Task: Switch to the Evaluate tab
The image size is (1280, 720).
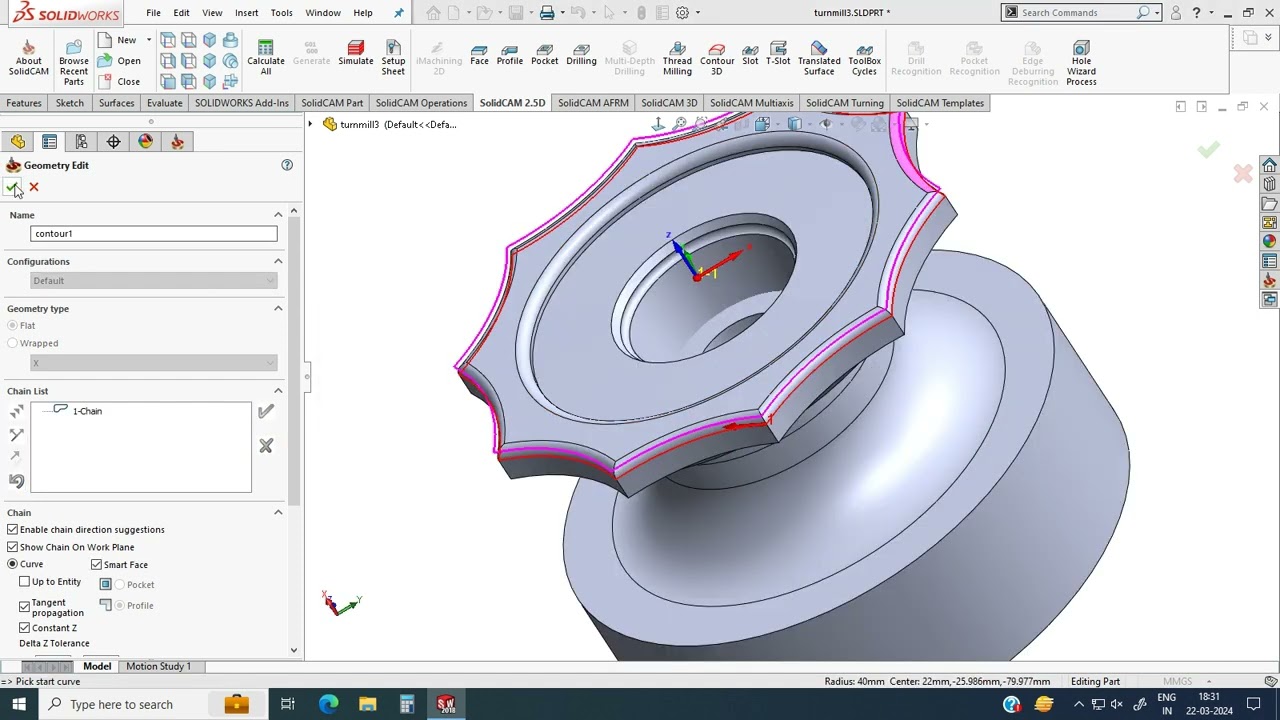Action: (x=164, y=103)
